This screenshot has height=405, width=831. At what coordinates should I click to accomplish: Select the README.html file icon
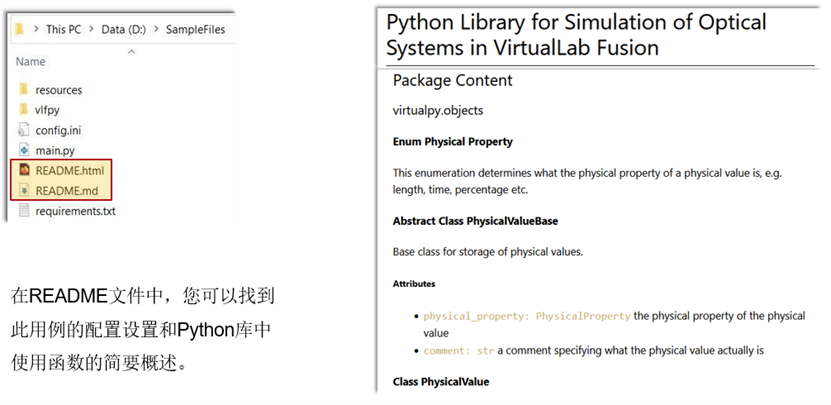click(x=24, y=170)
